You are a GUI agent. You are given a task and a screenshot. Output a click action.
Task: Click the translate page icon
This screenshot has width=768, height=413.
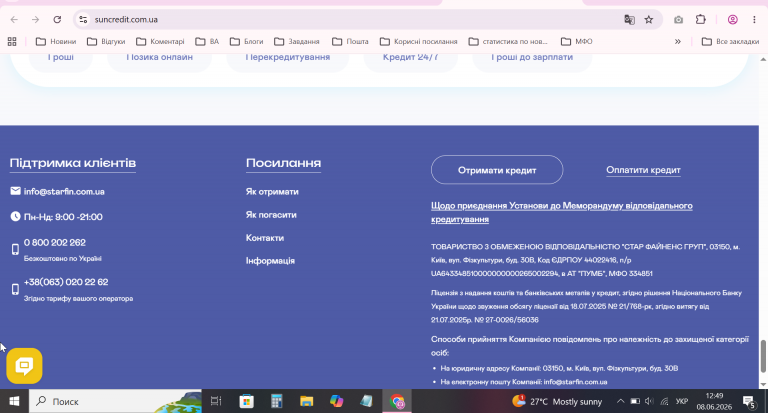(x=629, y=20)
